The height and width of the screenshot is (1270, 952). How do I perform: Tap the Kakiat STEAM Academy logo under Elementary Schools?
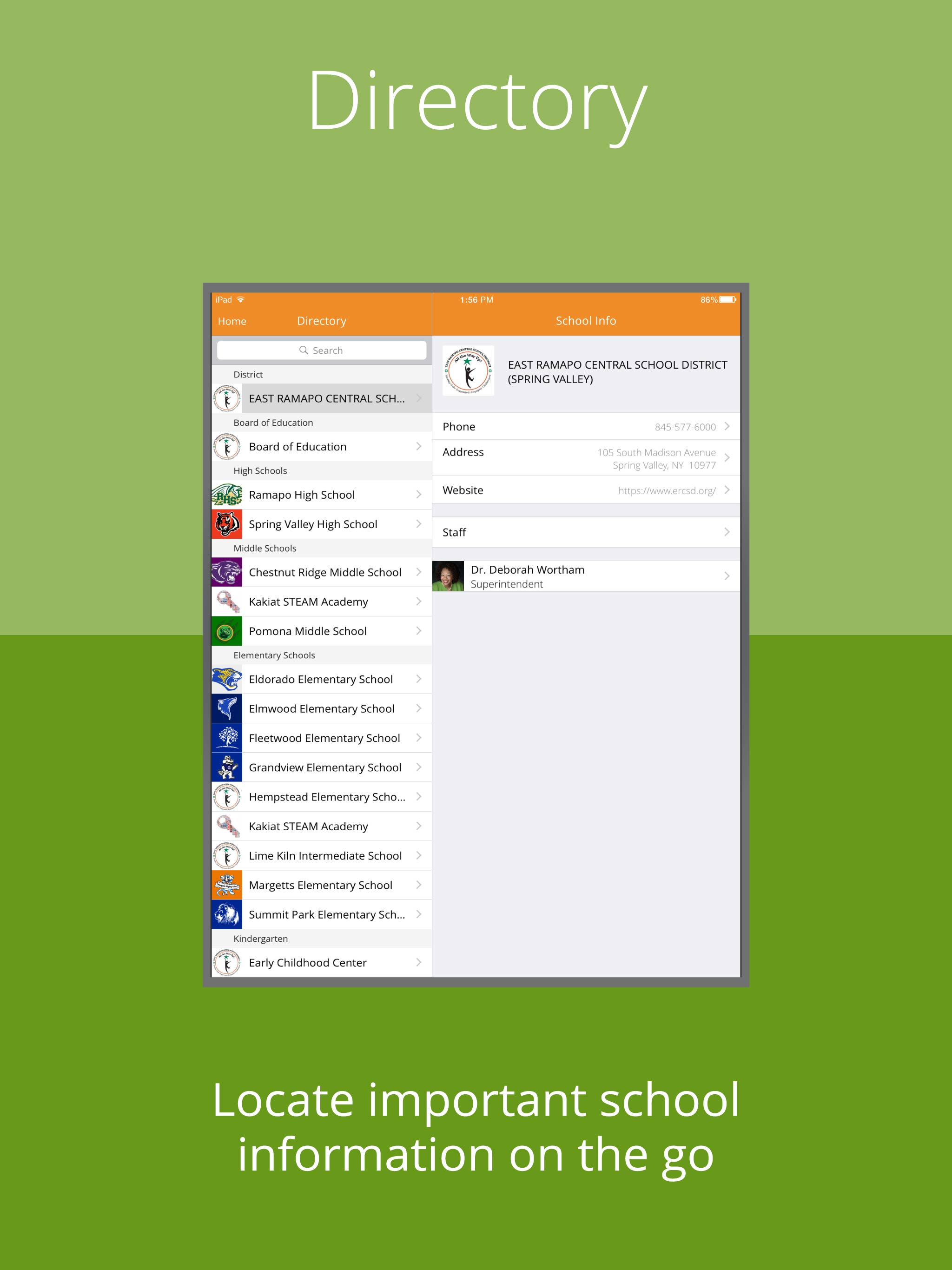227,826
